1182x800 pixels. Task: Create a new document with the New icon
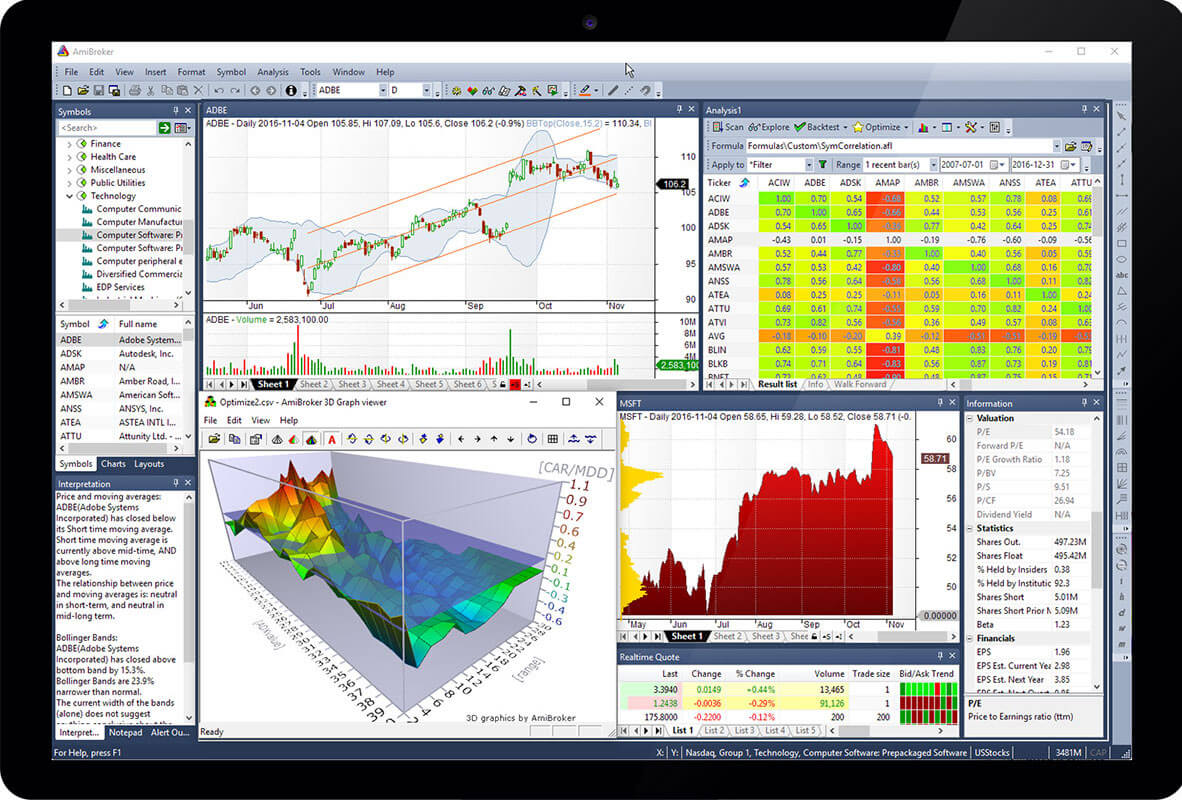click(x=67, y=90)
